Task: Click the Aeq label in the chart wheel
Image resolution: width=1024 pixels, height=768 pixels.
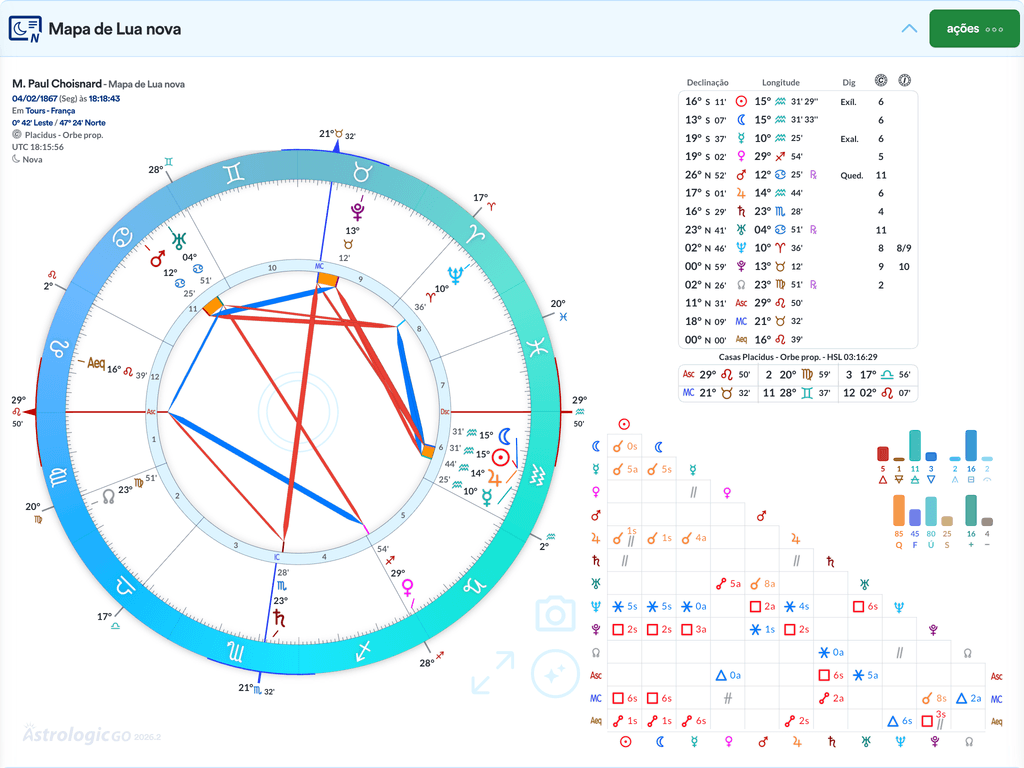Action: (96, 363)
